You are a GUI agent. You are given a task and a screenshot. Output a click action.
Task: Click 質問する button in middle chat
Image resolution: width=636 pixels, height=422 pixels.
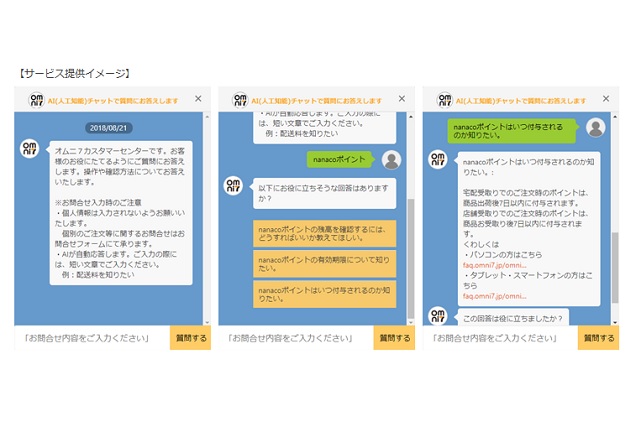coord(394,338)
